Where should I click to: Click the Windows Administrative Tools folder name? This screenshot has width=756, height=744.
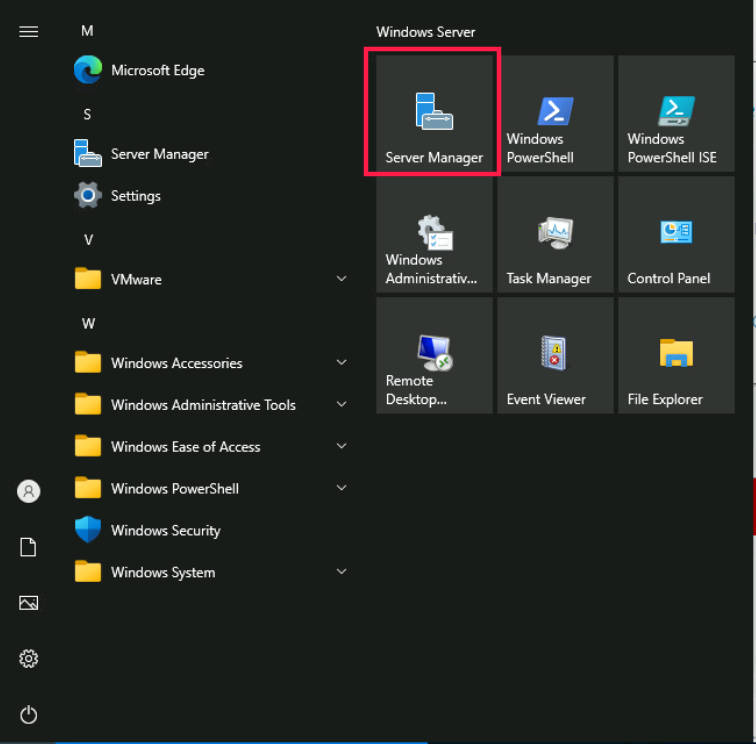coord(203,405)
